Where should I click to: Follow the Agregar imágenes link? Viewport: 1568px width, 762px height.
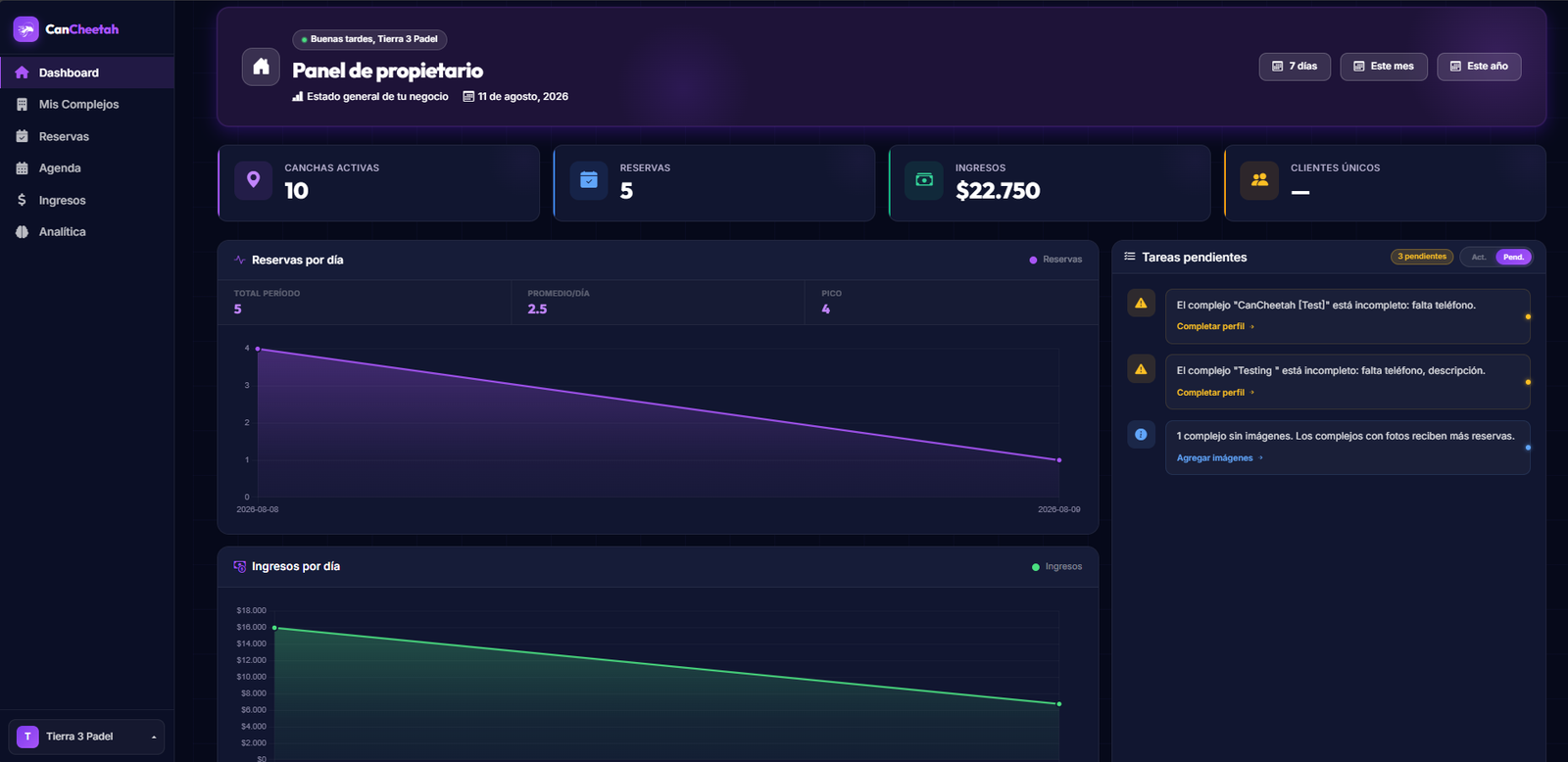click(1219, 457)
